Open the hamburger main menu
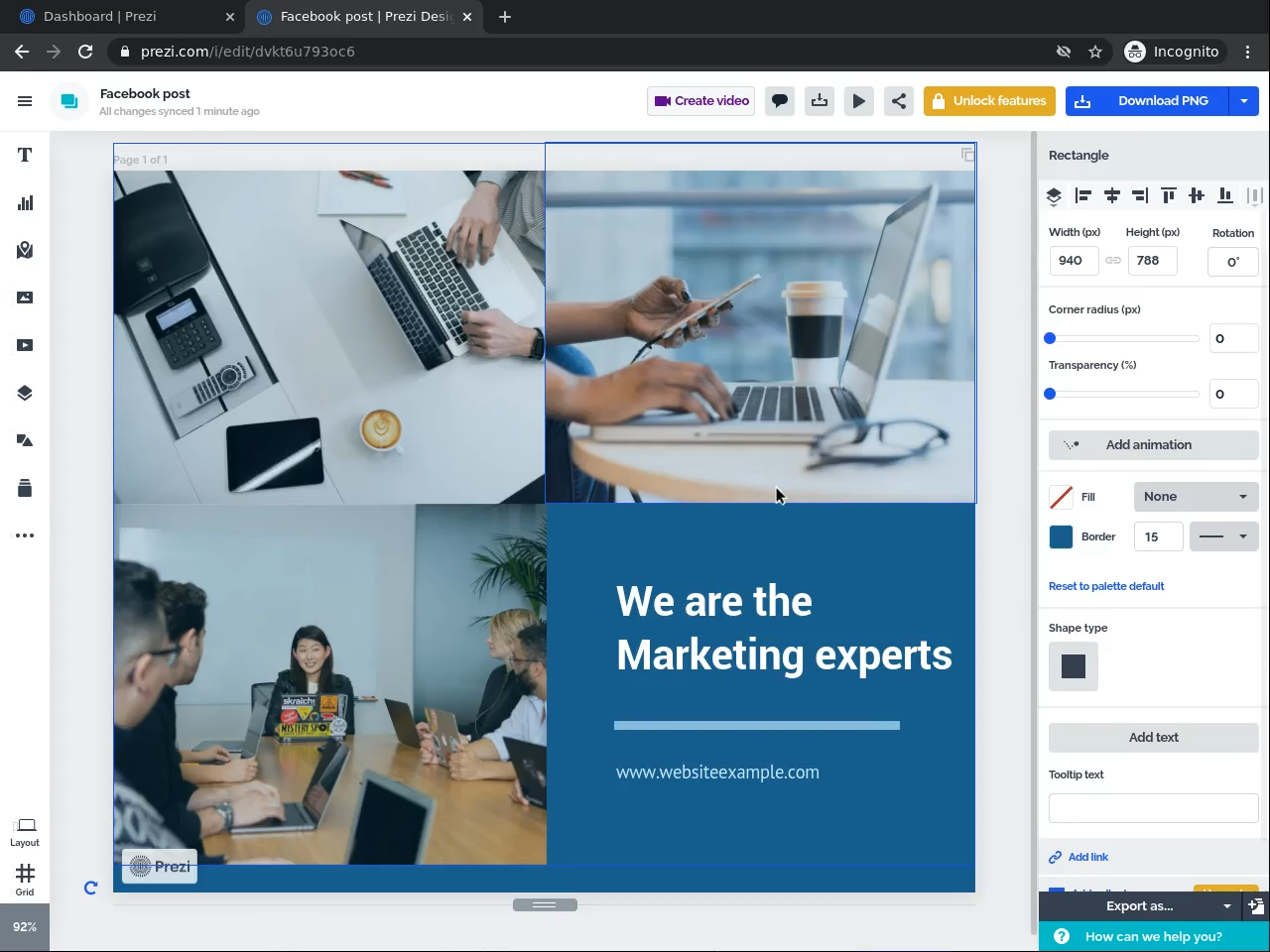 (x=25, y=101)
